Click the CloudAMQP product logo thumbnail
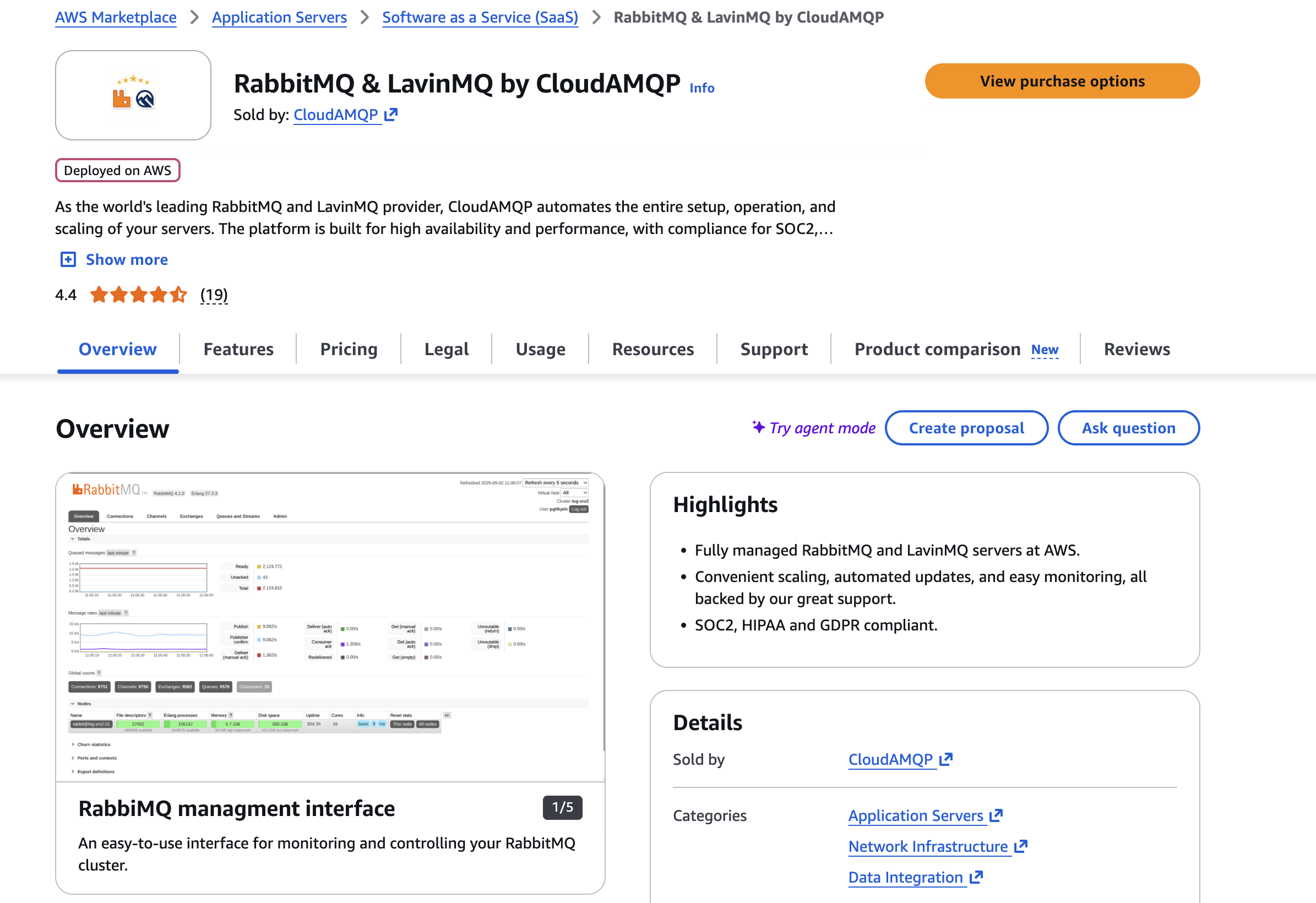This screenshot has height=903, width=1316. point(133,95)
